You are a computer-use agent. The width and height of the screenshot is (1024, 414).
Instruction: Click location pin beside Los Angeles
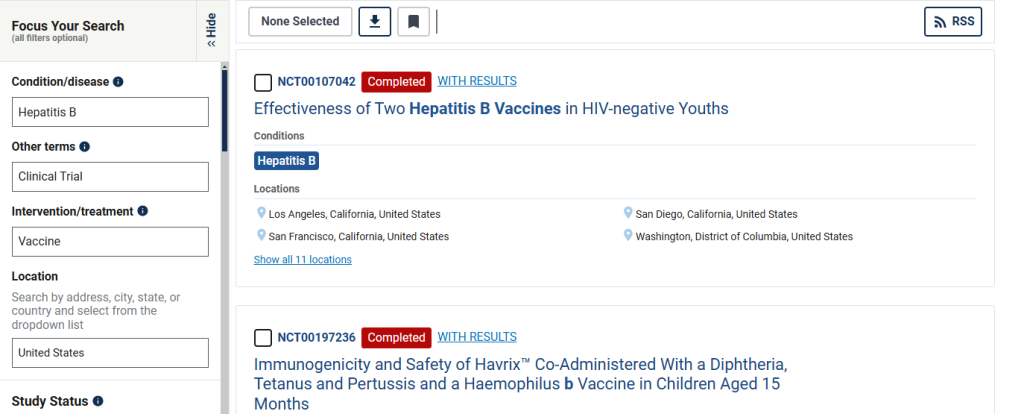click(x=261, y=213)
